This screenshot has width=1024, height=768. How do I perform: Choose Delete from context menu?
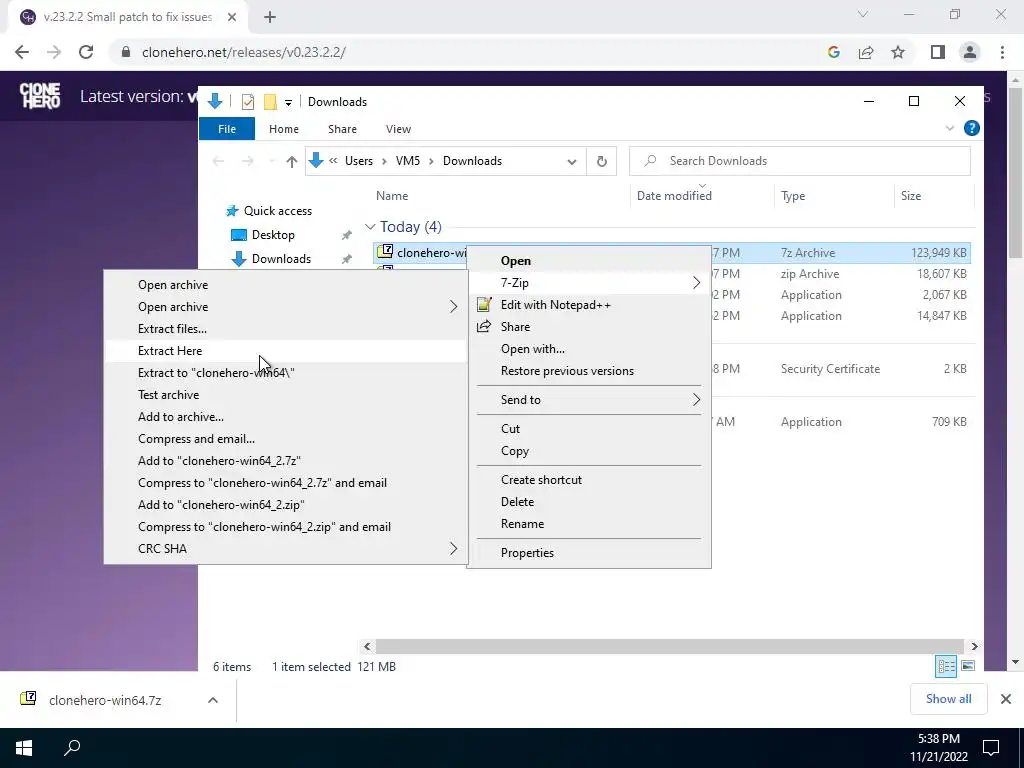click(589, 502)
